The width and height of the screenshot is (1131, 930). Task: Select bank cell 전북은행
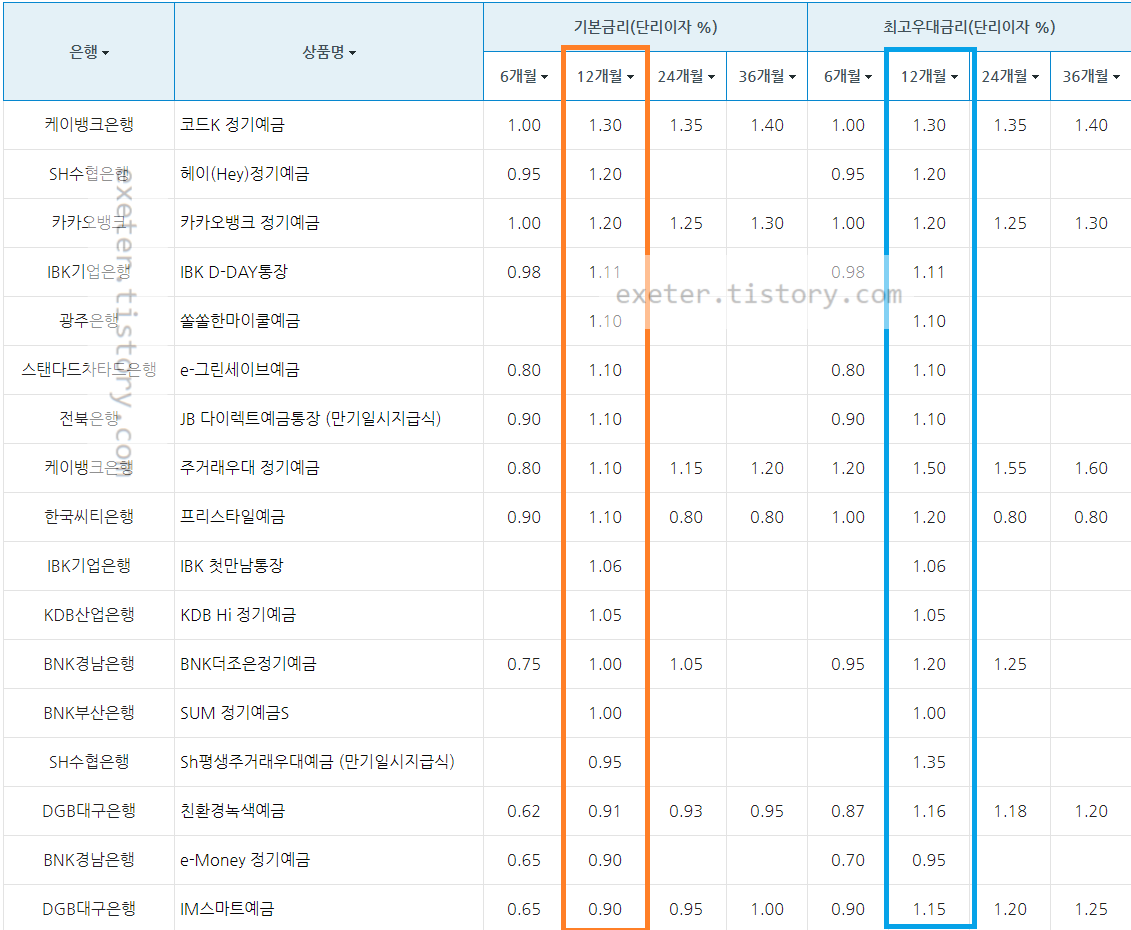pos(89,418)
